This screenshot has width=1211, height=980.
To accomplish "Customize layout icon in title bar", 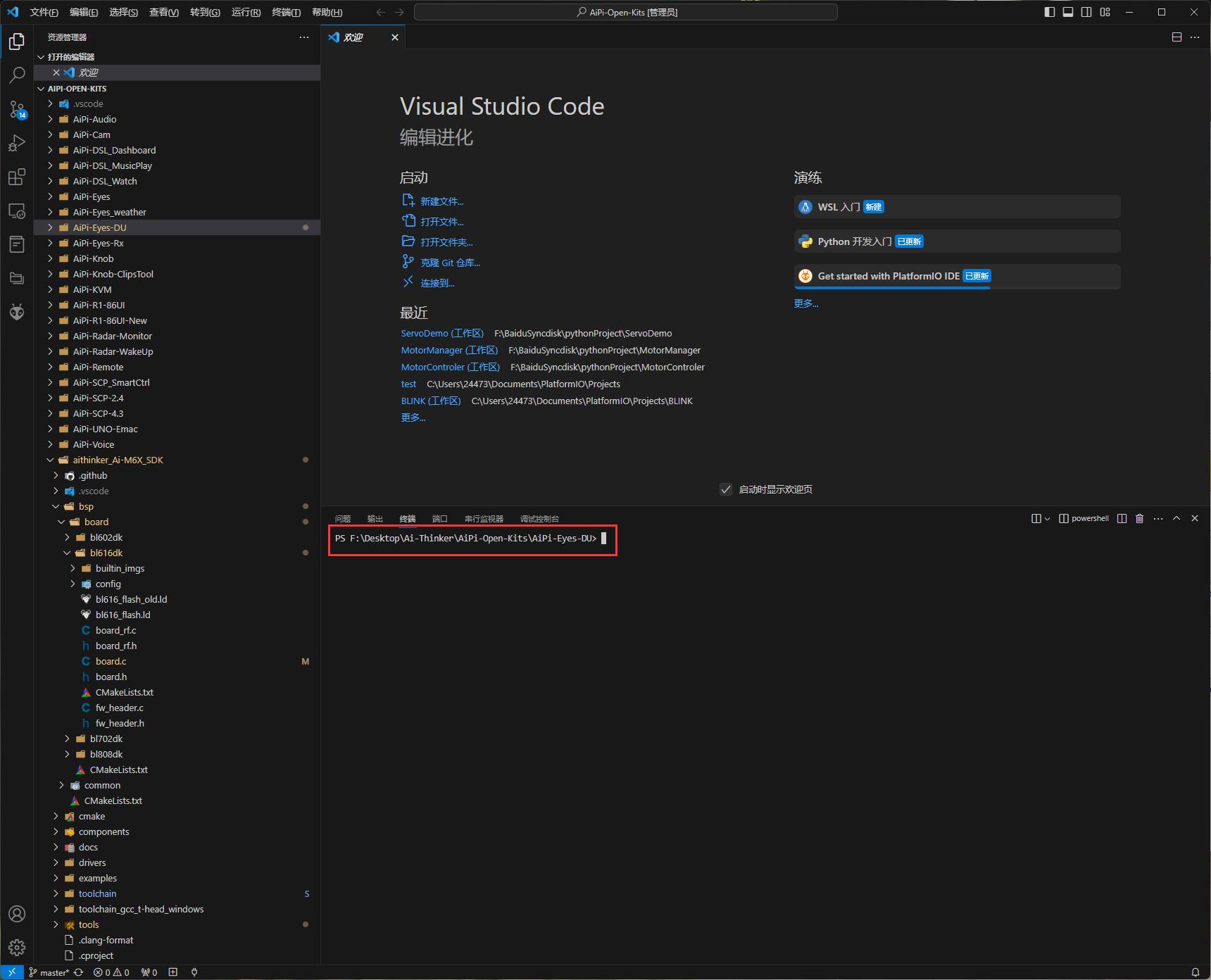I will coord(1105,12).
